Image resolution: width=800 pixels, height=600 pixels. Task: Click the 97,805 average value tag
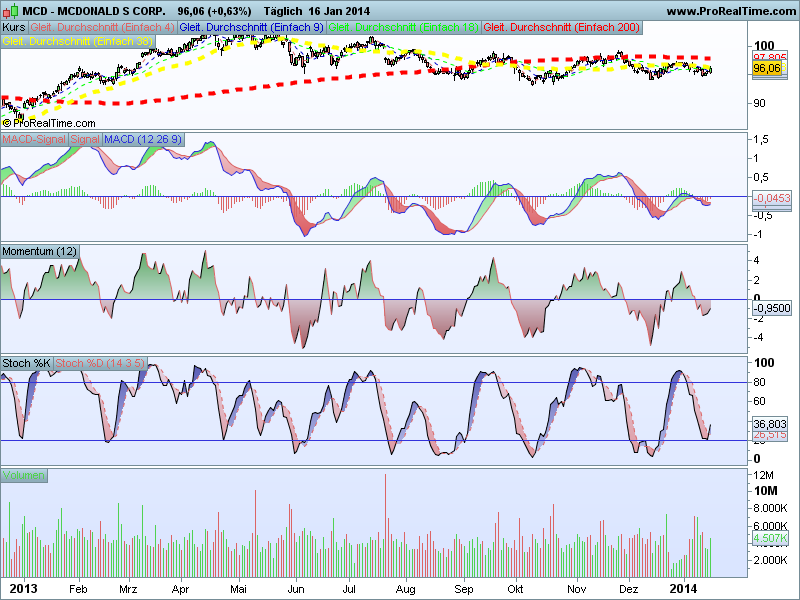point(770,57)
